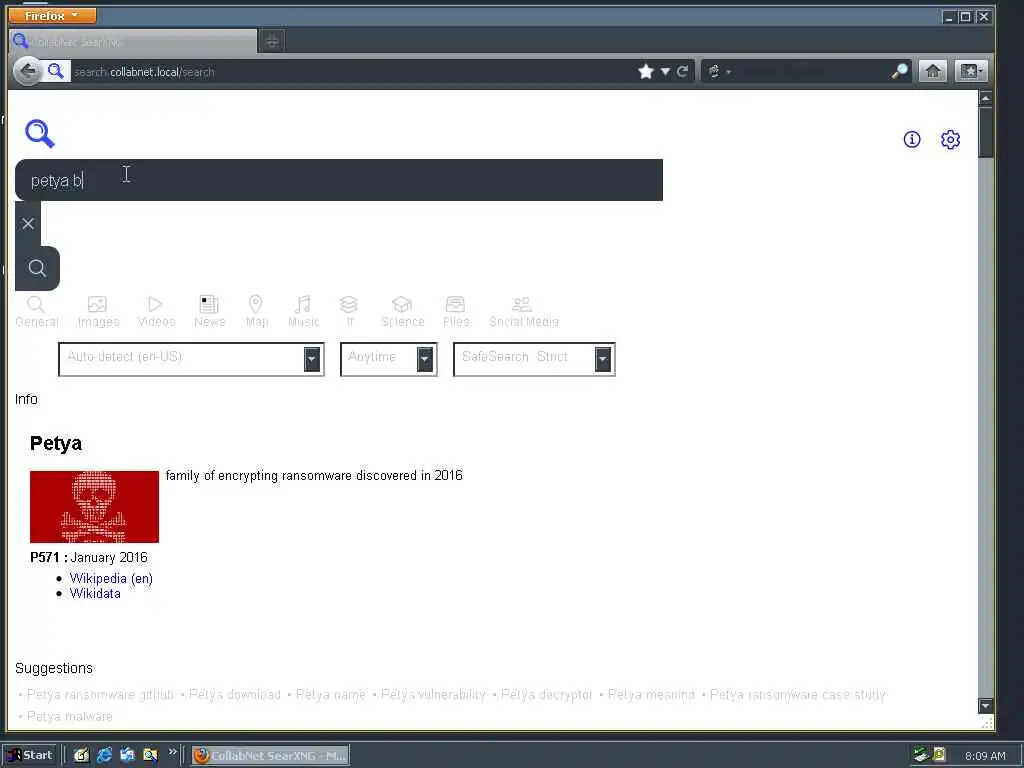Viewport: 1024px width, 768px height.
Task: Click the network system tray icon
Action: pos(921,755)
